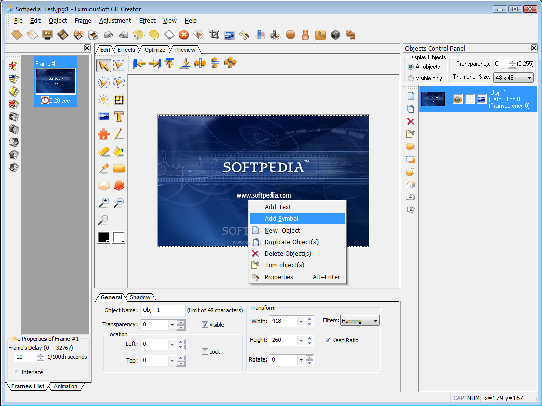
Task: Click red X delete icon in Objects panel
Action: (410, 121)
